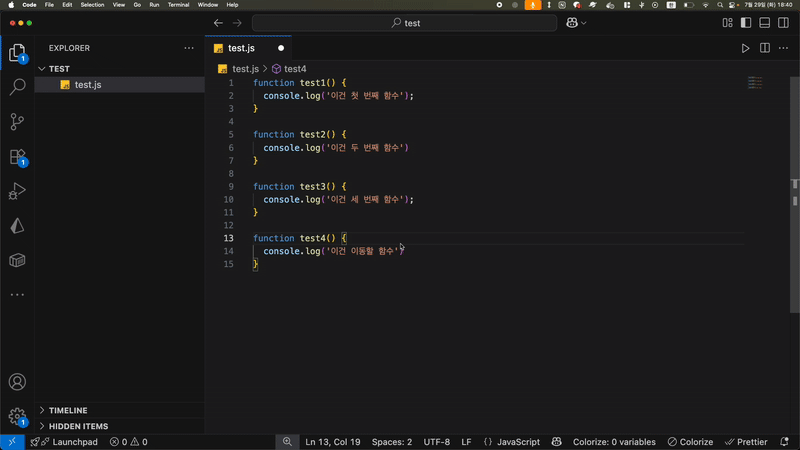
Task: Open the Source Control view
Action: 17,122
